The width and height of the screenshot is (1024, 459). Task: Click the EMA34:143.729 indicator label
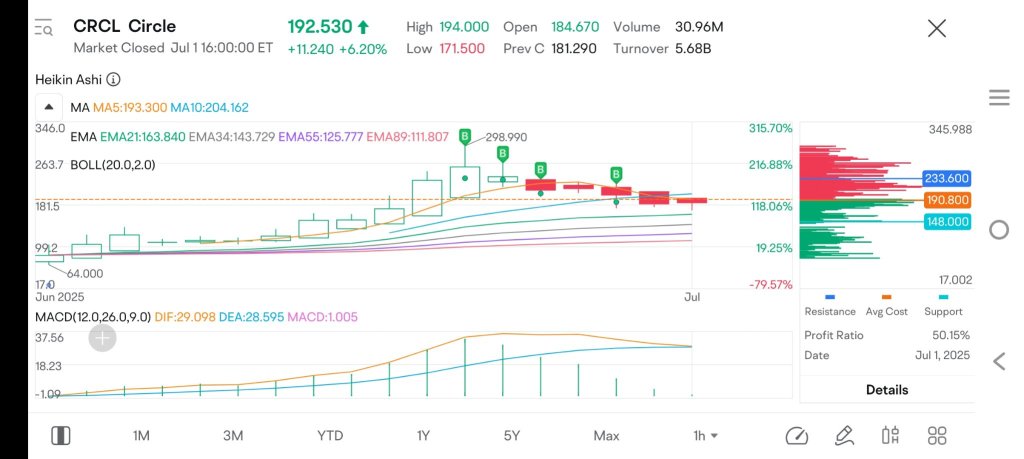coord(232,137)
